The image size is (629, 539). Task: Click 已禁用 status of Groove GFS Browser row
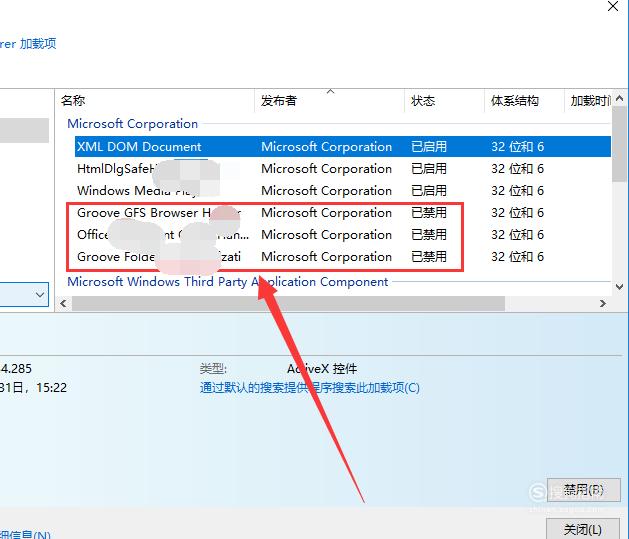point(429,213)
